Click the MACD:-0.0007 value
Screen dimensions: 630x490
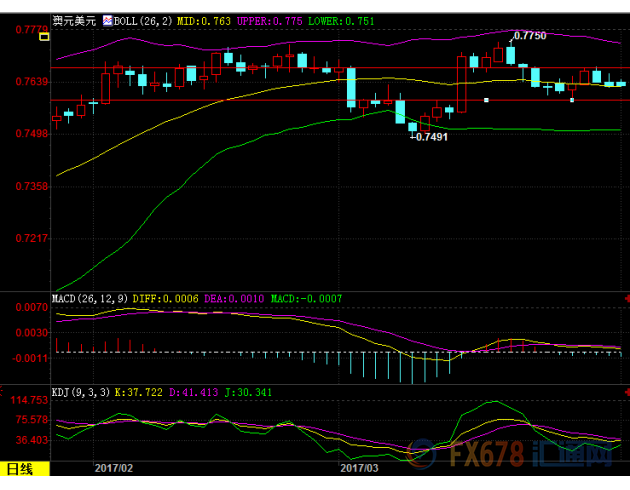pos(306,298)
